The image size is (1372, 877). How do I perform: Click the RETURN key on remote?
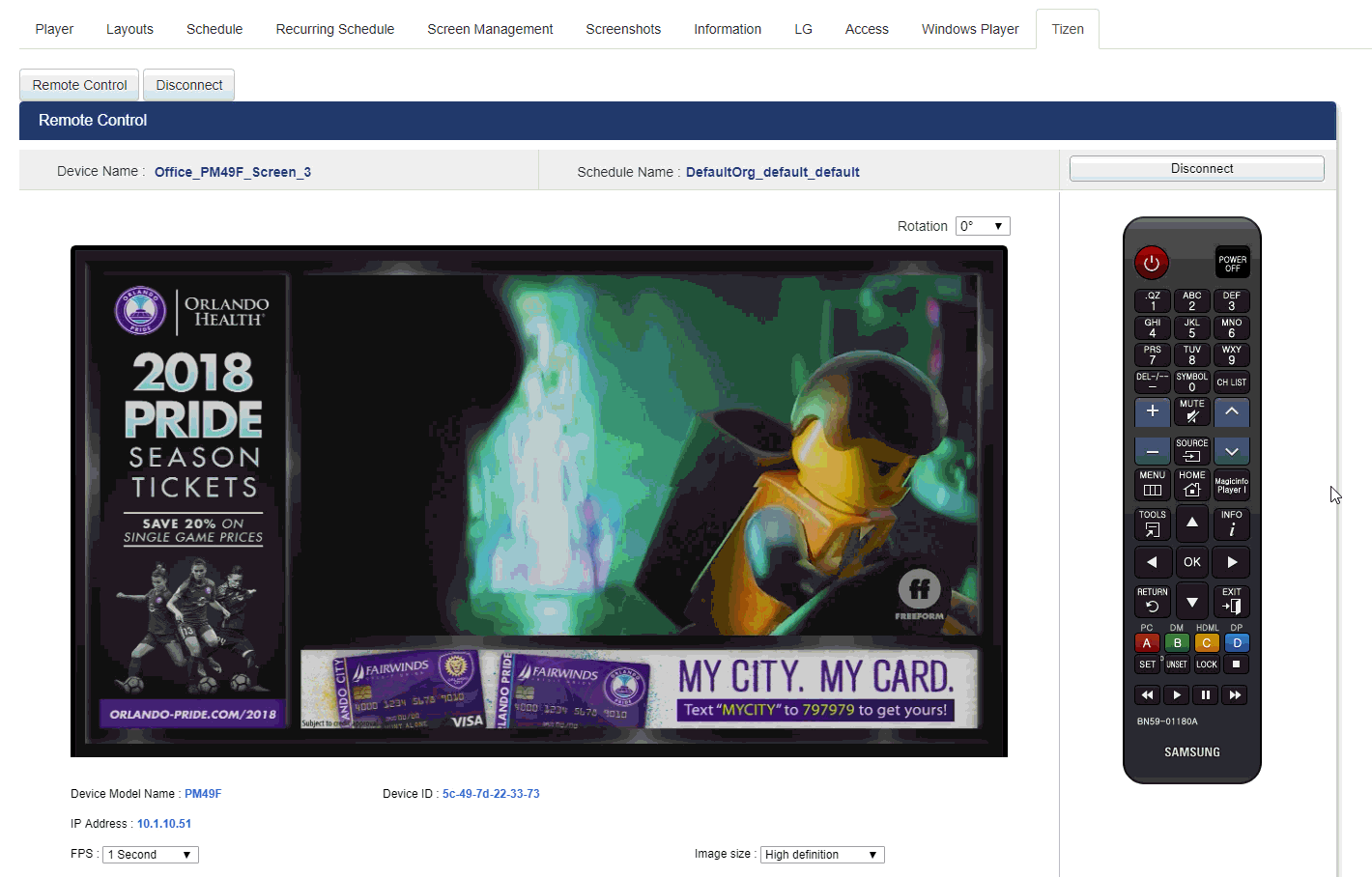point(1153,601)
